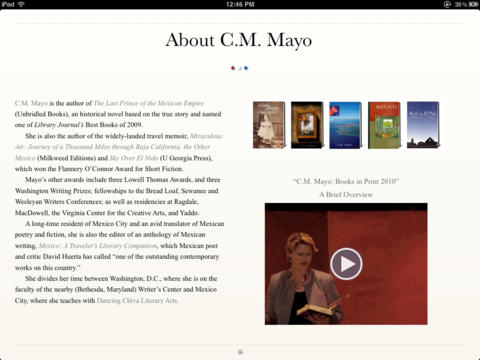Follow the C.M. Mayo author link
The height and width of the screenshot is (360, 480).
[31, 103]
